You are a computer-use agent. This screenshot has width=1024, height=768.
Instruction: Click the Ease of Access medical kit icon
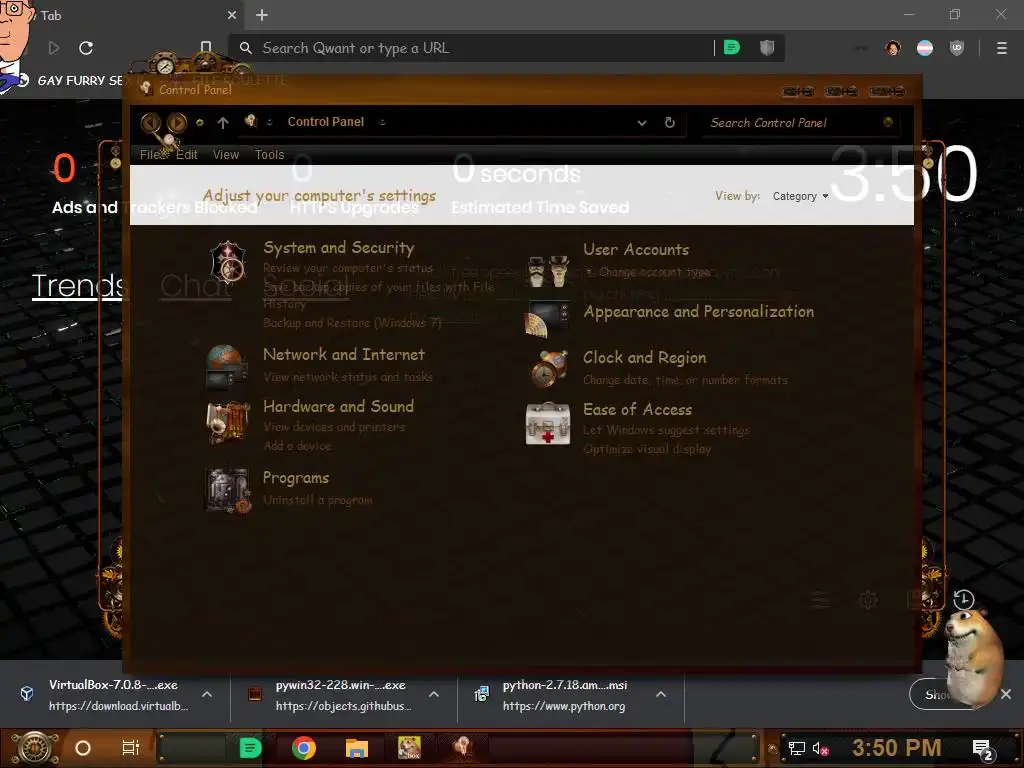[548, 423]
